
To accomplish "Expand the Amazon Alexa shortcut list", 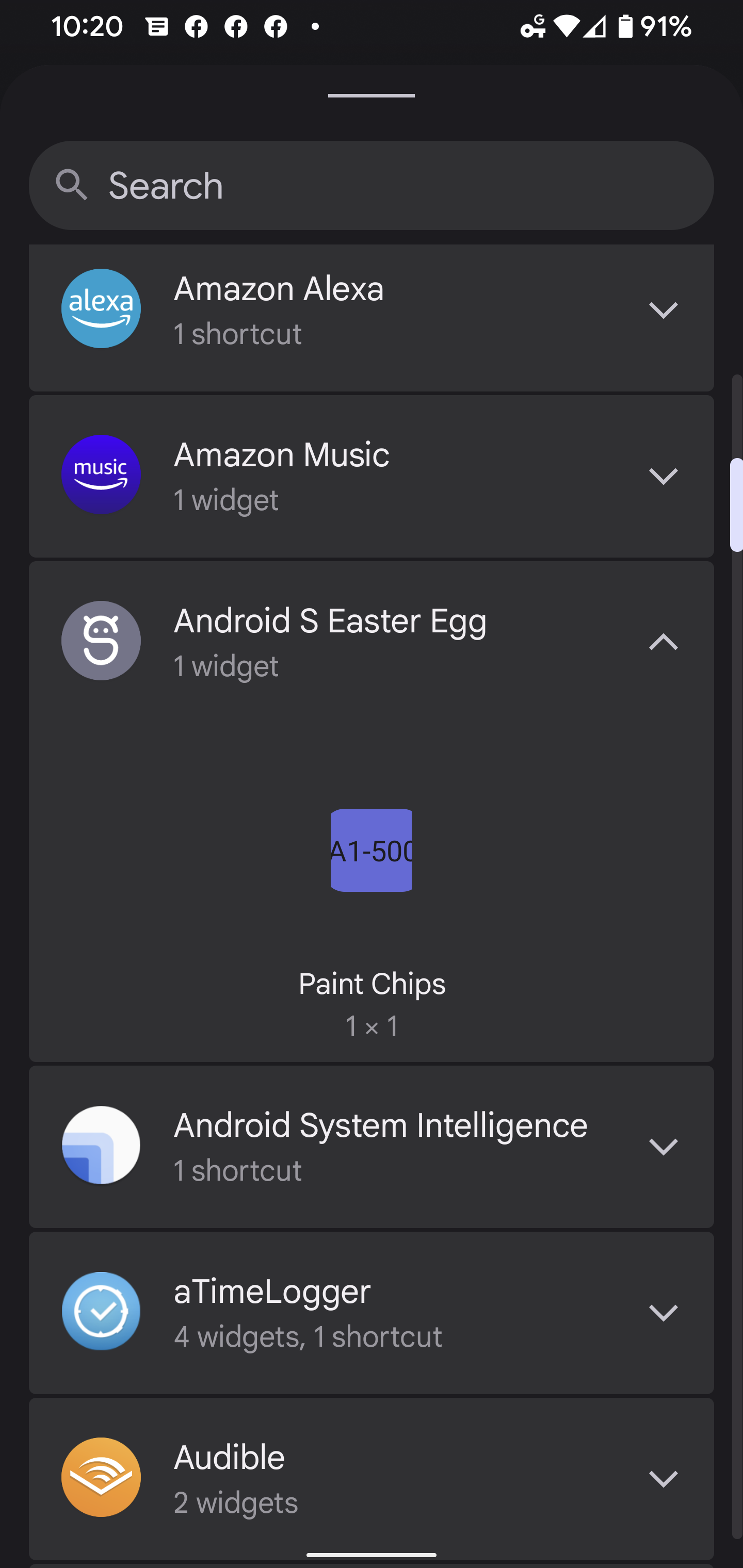I will [663, 310].
